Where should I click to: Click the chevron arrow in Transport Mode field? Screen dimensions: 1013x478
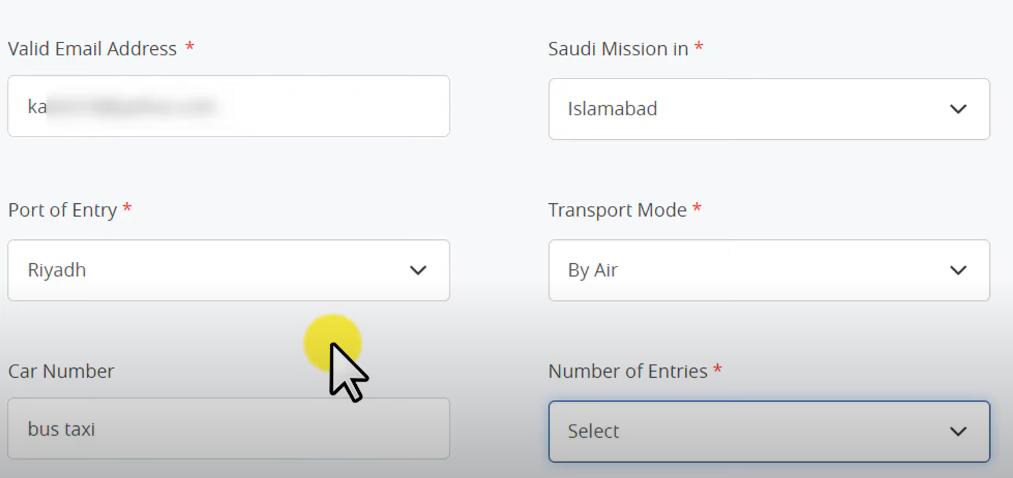[x=958, y=270]
